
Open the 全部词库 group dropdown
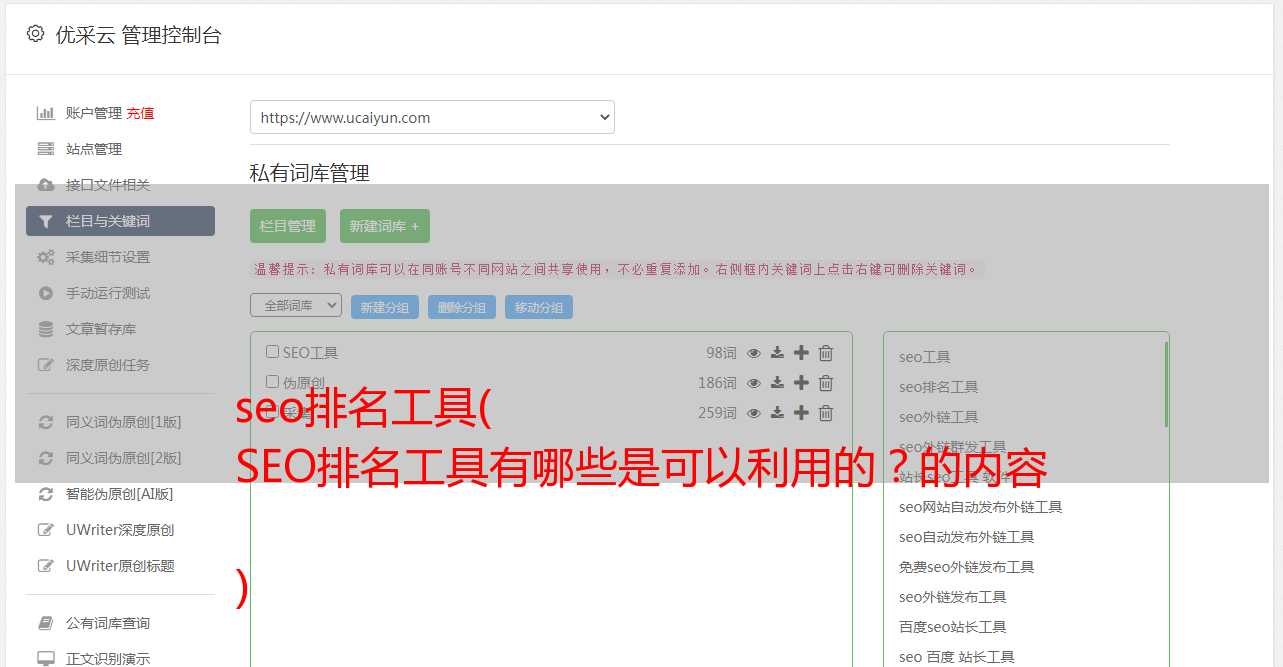point(296,306)
